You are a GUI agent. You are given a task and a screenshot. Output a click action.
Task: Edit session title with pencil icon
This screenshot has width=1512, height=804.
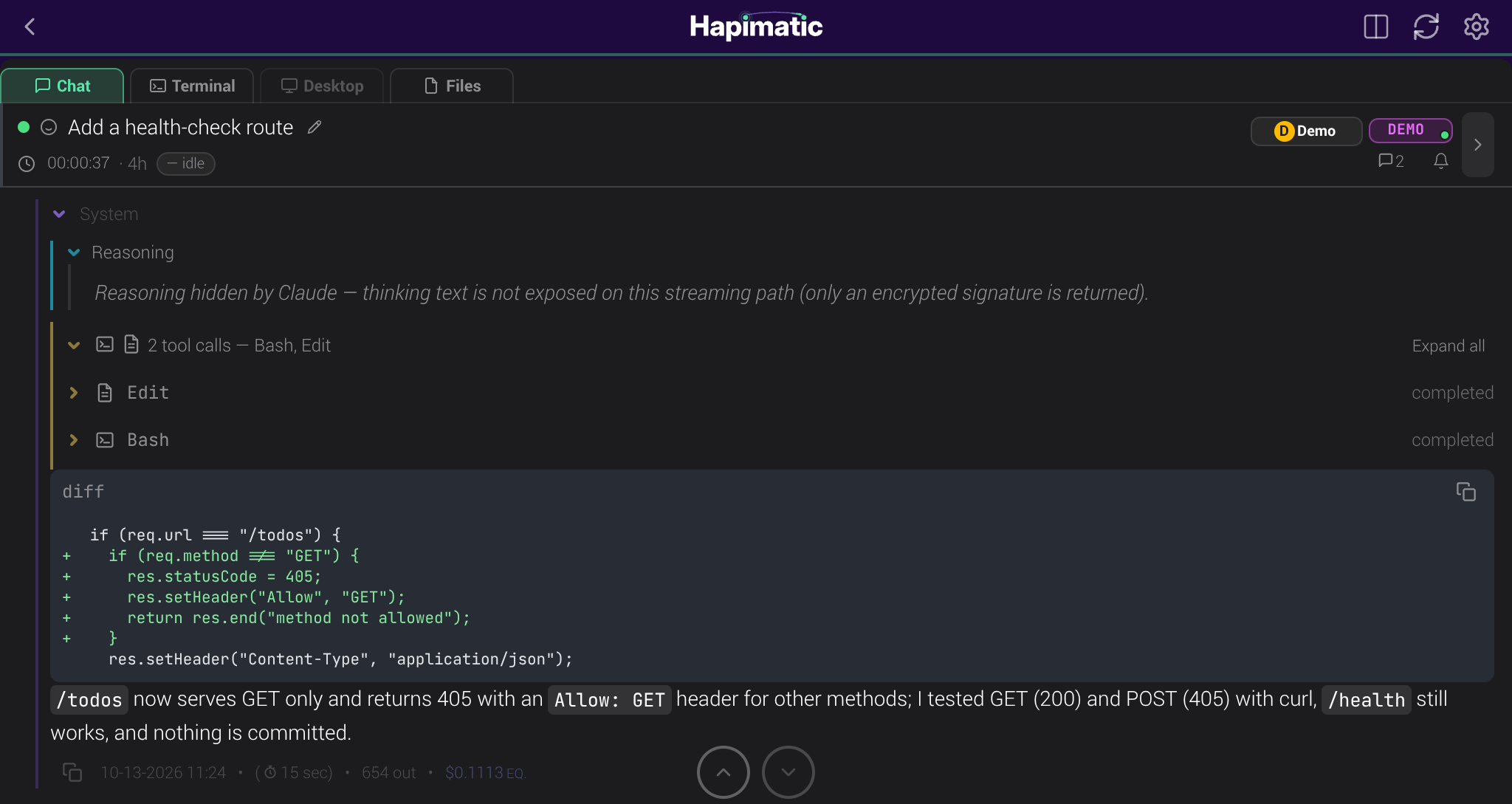click(315, 128)
